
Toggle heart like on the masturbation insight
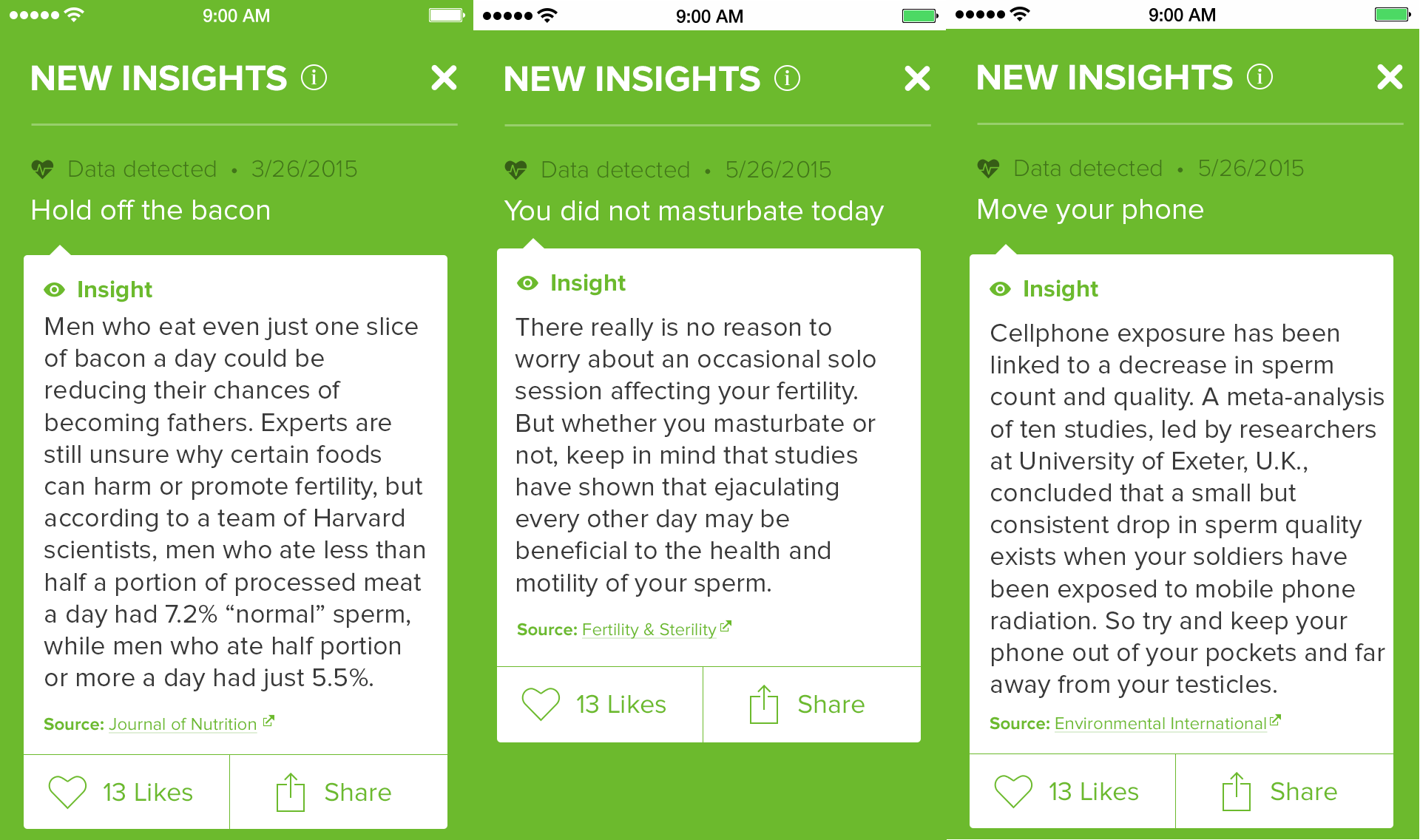(x=541, y=704)
